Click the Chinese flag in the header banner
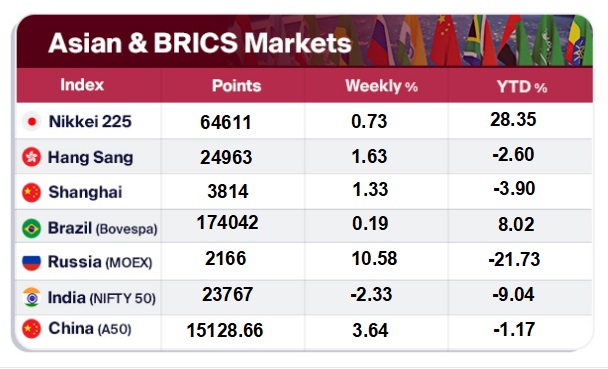The height and width of the screenshot is (369, 608). click(x=447, y=40)
